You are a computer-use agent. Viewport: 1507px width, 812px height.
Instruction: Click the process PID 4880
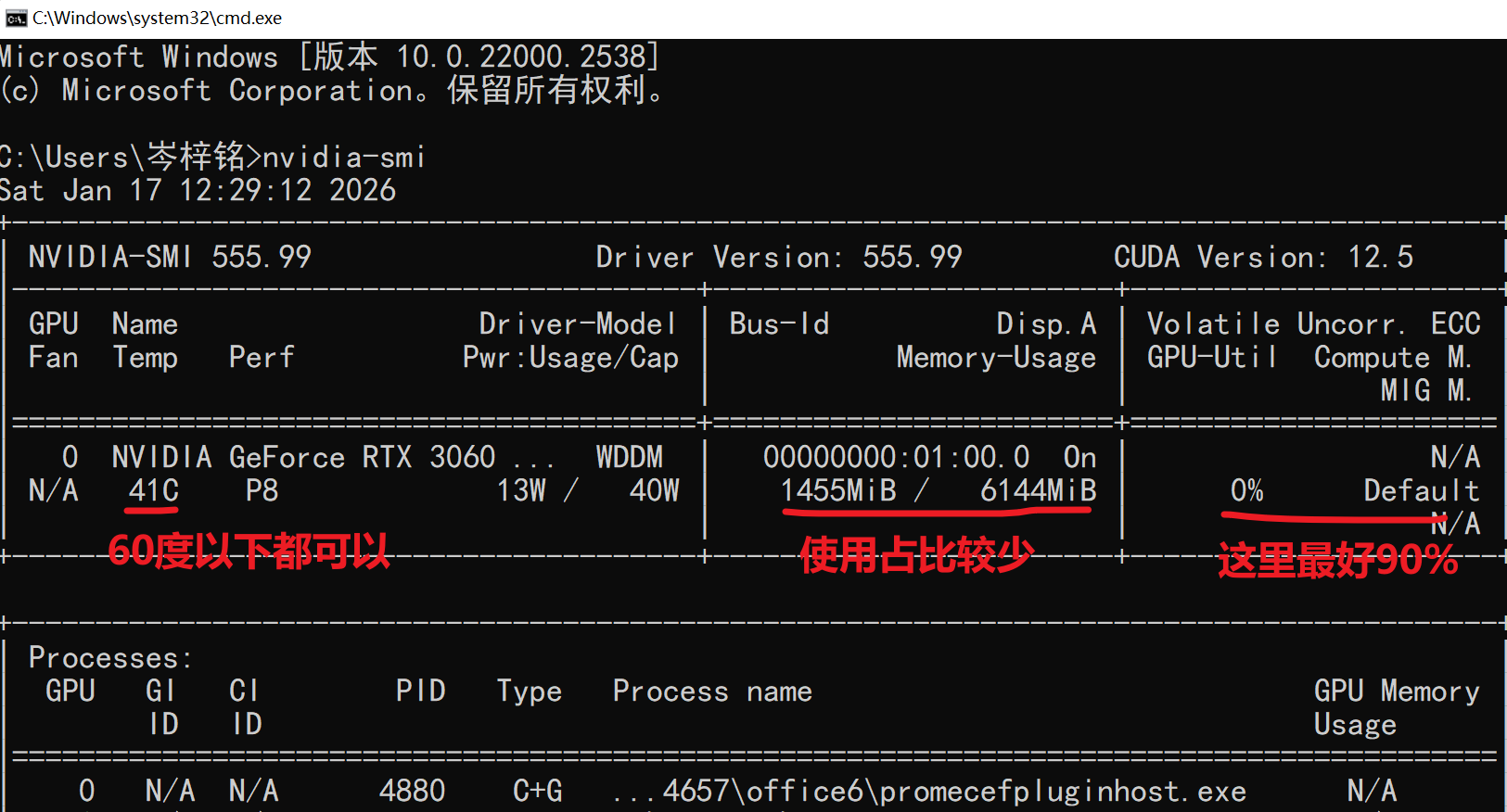click(412, 792)
